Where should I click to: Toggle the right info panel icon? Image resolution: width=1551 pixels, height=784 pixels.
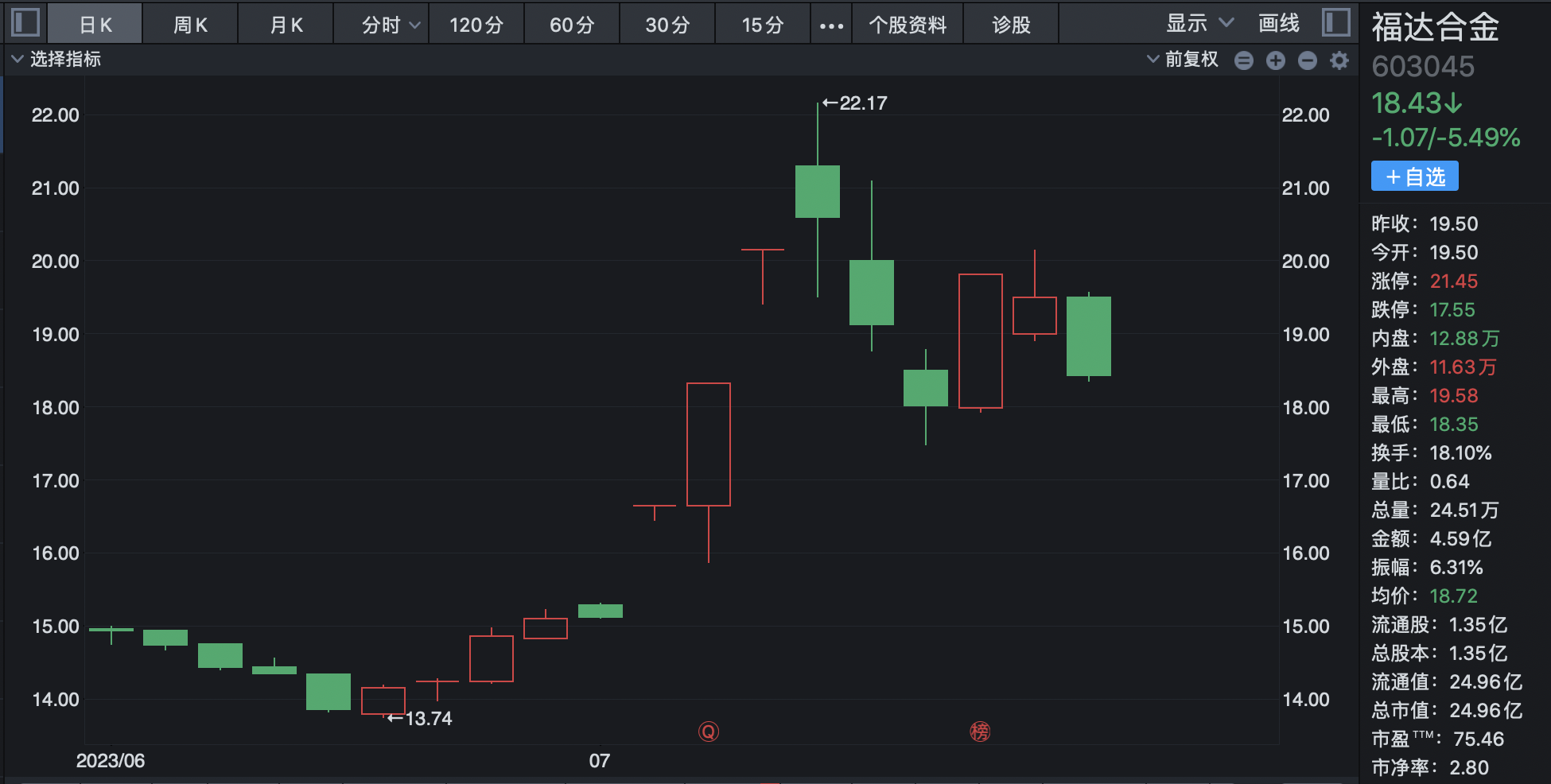(x=1336, y=22)
